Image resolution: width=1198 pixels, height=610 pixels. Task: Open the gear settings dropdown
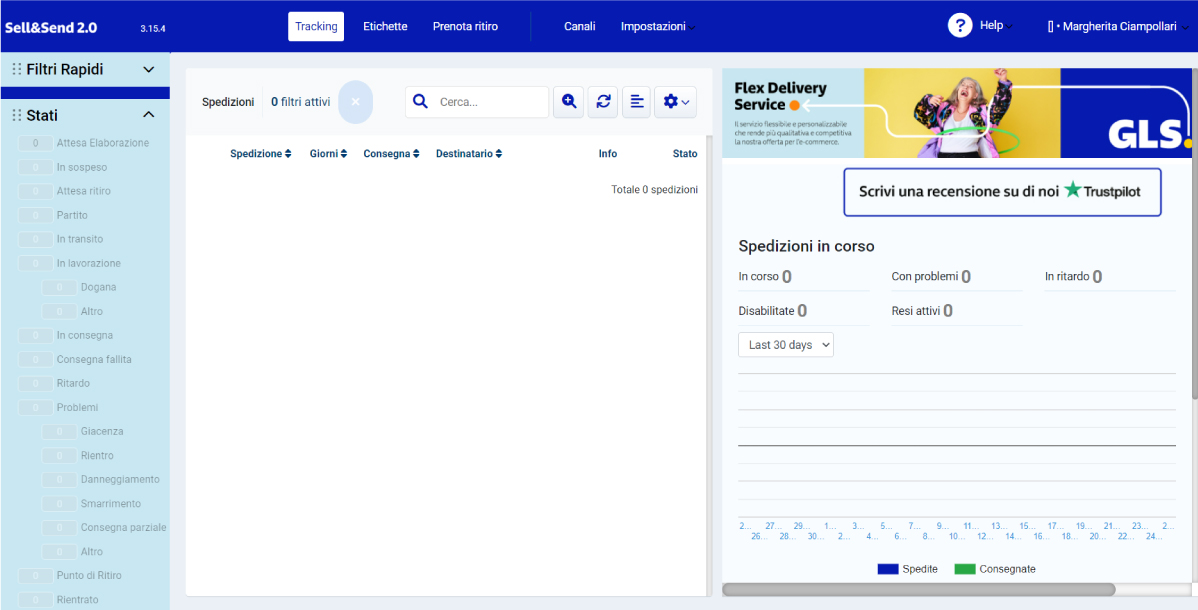(x=676, y=101)
